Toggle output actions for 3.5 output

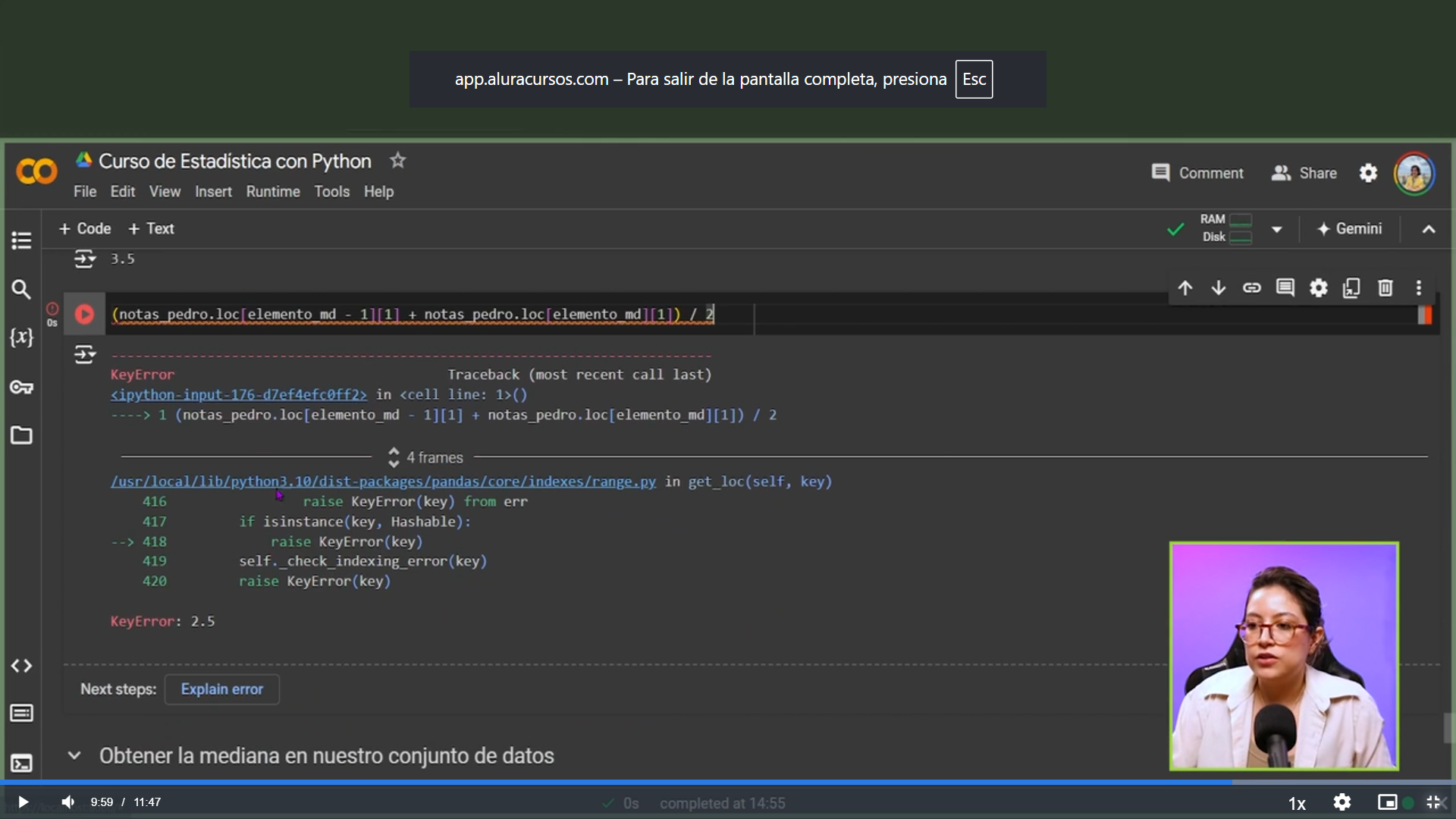click(85, 259)
